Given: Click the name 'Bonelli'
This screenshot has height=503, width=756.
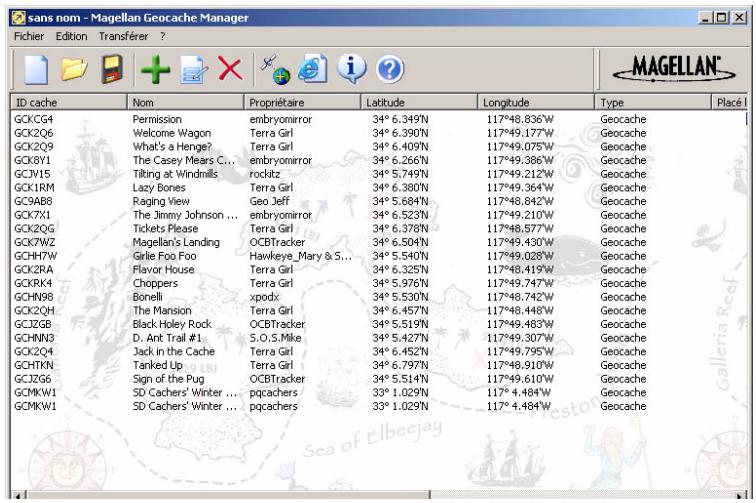Looking at the screenshot, I should click(x=148, y=297).
